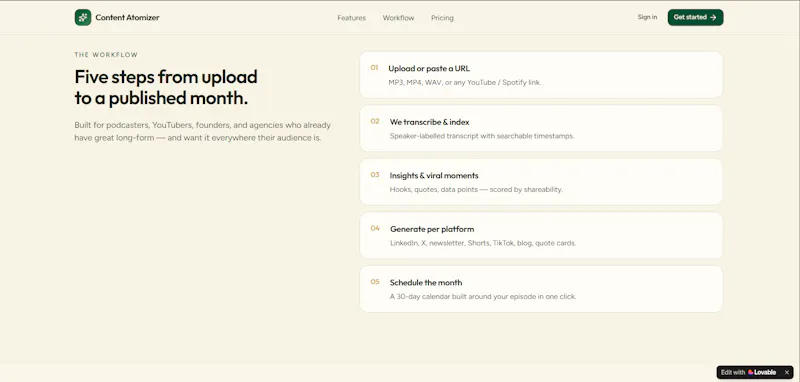Click the 30-day calendar description text
Image resolution: width=800 pixels, height=382 pixels.
[483, 297]
